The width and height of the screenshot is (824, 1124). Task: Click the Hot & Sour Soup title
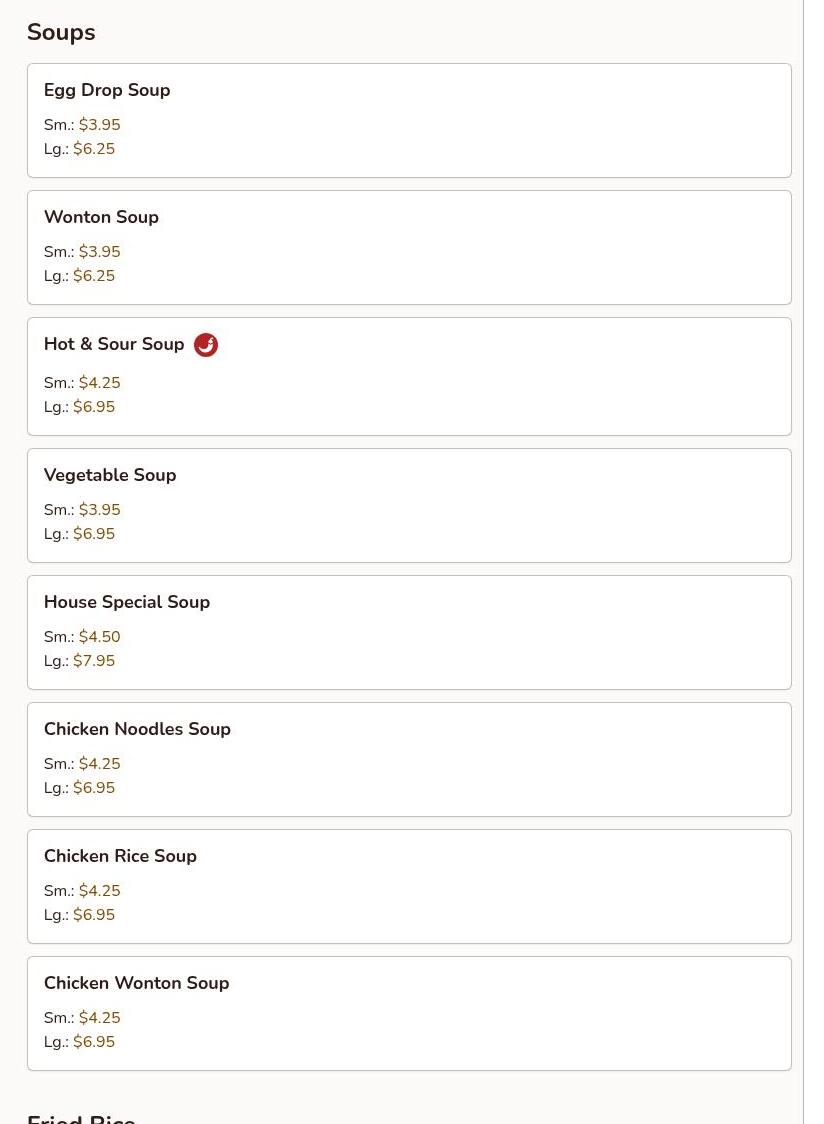[x=114, y=344]
